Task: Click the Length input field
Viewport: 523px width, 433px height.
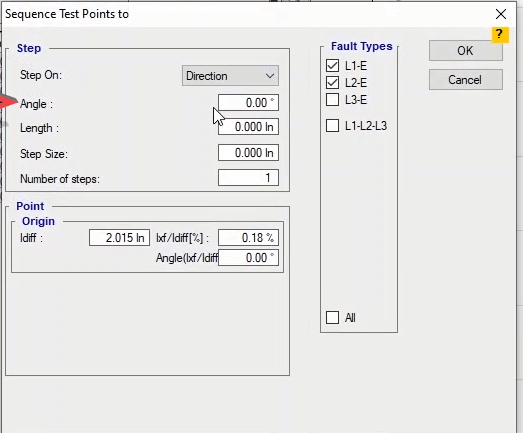Action: coord(248,127)
